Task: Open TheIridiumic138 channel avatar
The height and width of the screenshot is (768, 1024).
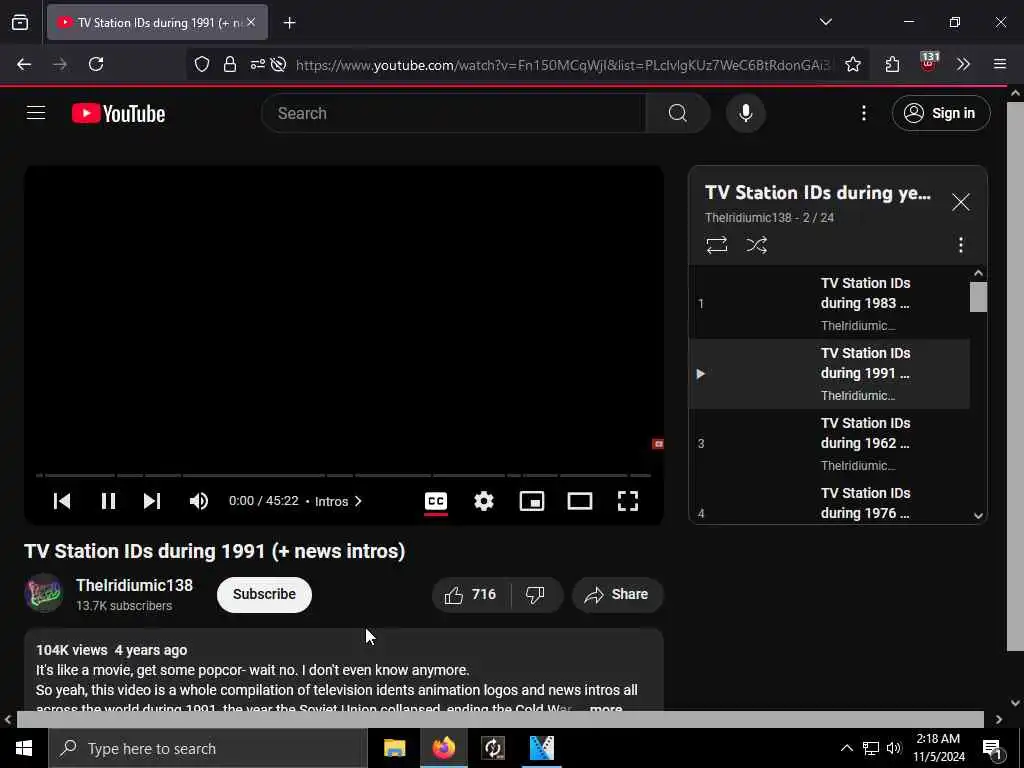Action: [44, 593]
